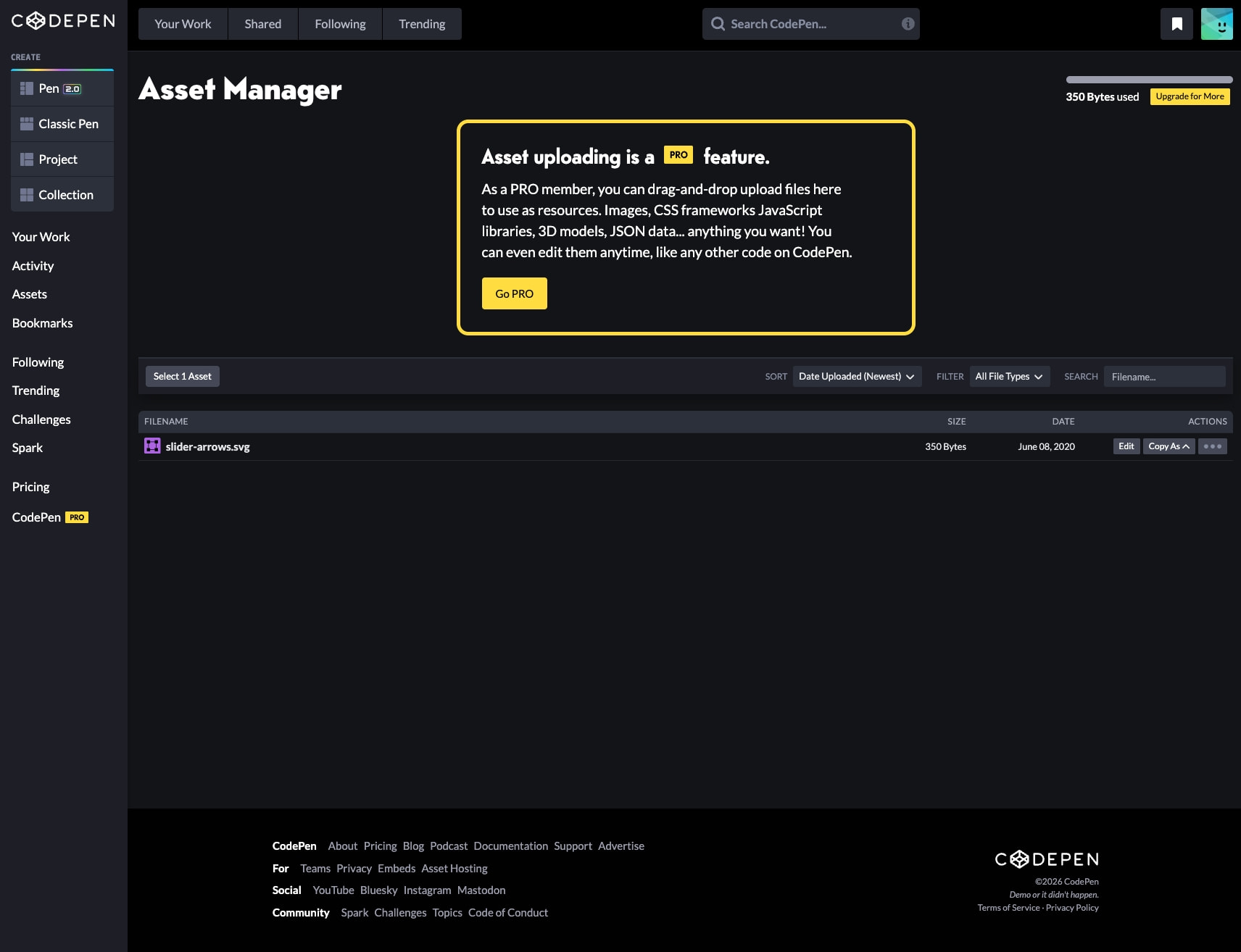Screen dimensions: 1241x952
Task: Click the Upgrade for More button
Action: pyautogui.click(x=1190, y=96)
